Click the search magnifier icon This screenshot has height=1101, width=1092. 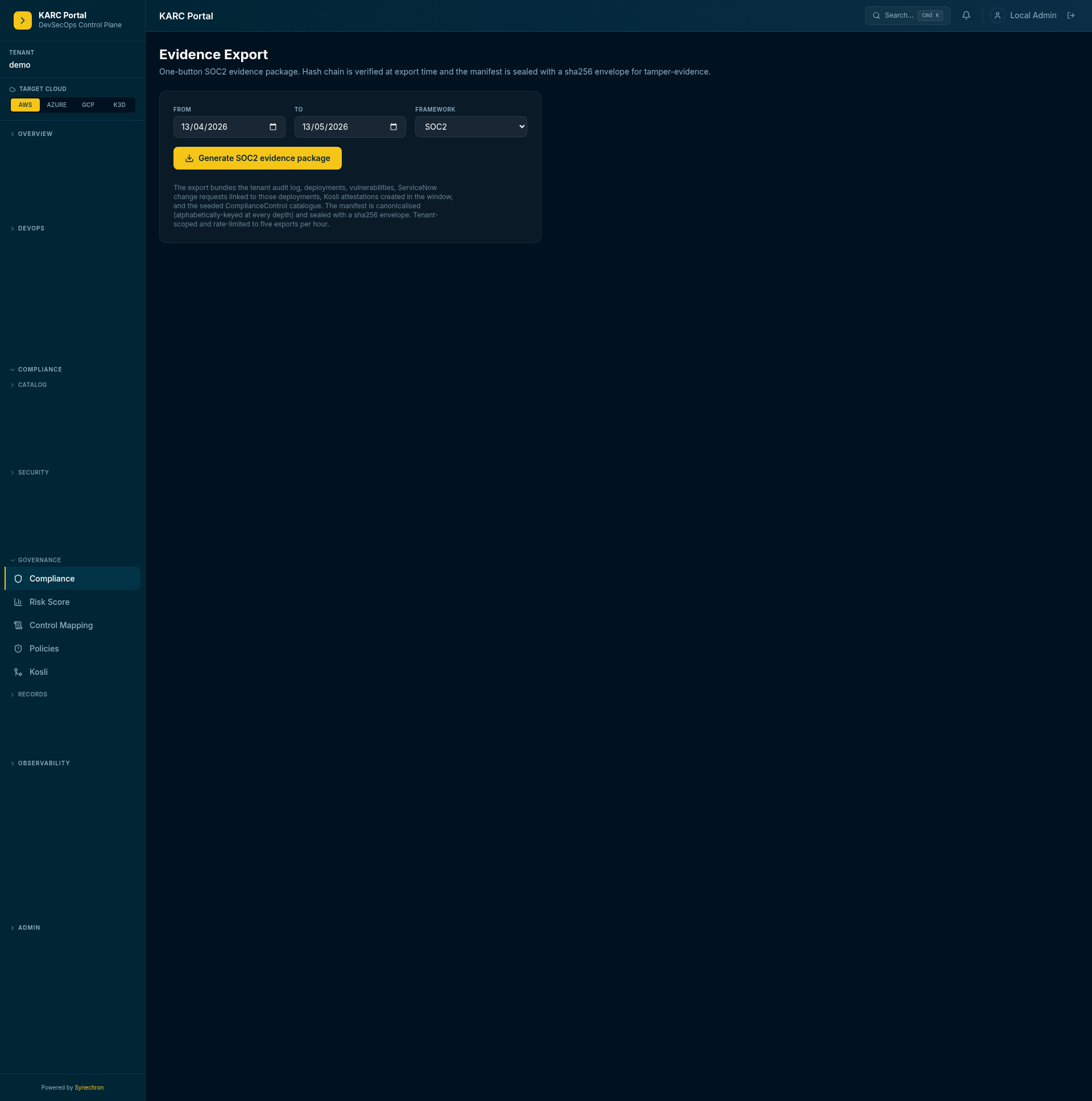[876, 15]
